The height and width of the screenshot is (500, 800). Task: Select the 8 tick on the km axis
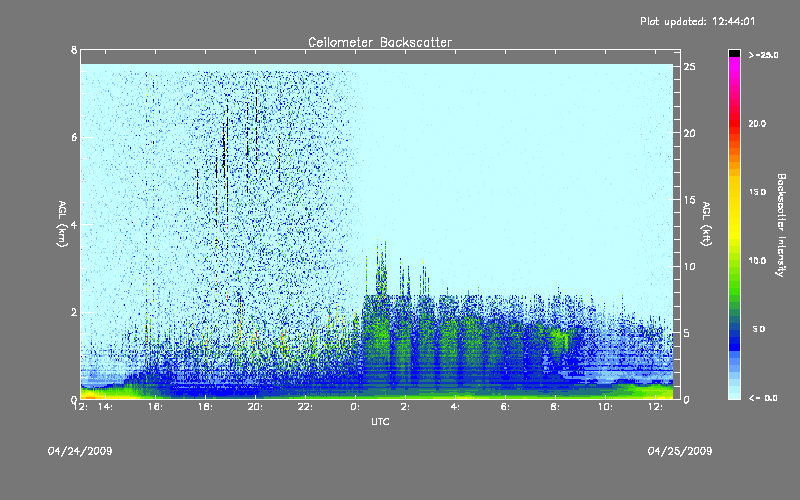tap(74, 50)
